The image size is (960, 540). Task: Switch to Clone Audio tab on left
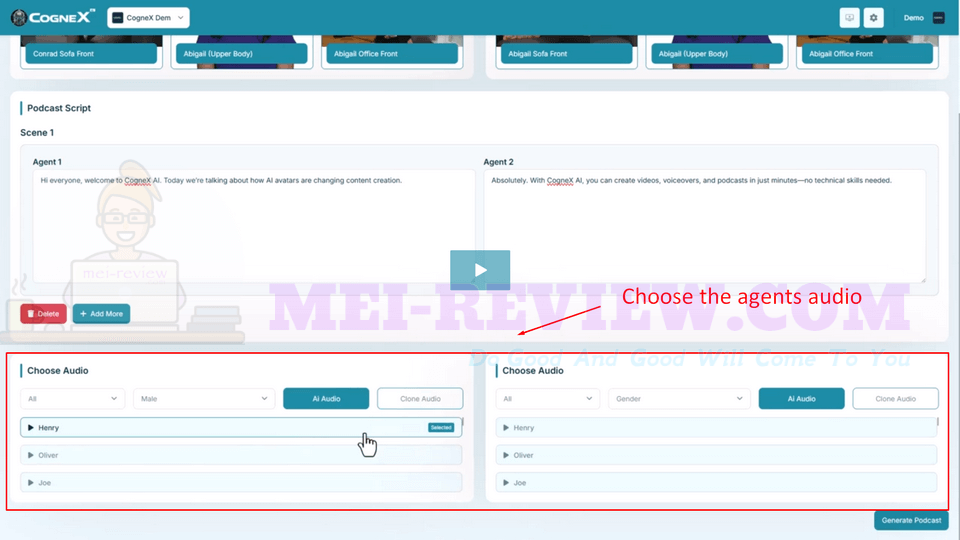pyautogui.click(x=420, y=399)
